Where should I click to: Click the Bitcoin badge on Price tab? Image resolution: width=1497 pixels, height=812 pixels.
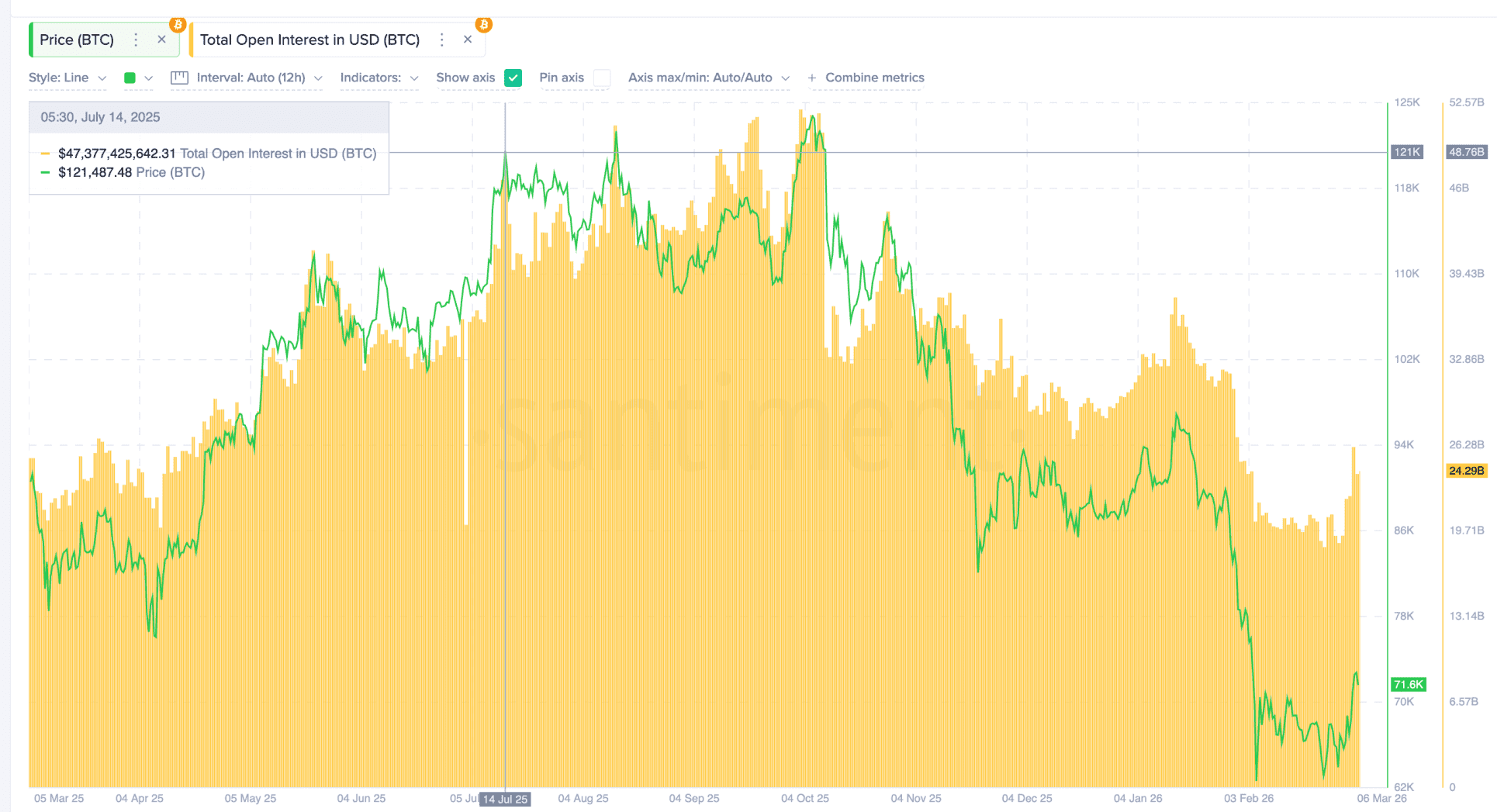pyautogui.click(x=178, y=25)
